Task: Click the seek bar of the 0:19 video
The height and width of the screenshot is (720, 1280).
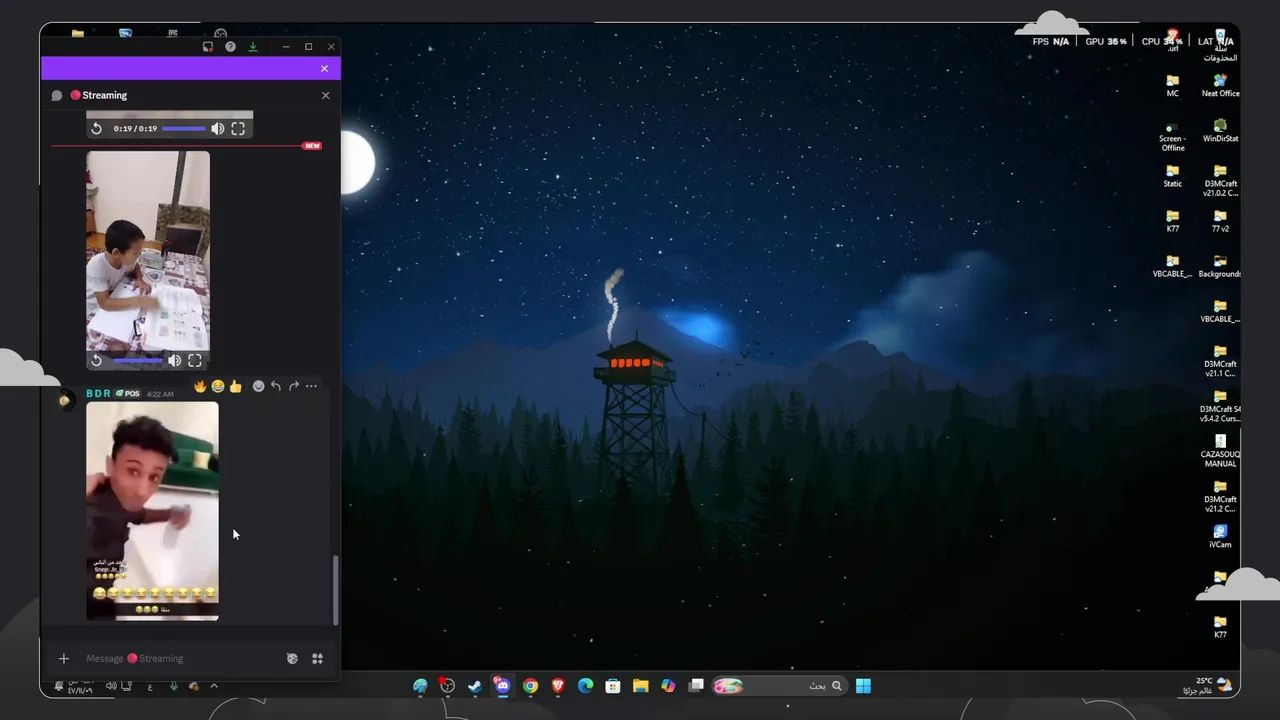Action: [x=184, y=128]
